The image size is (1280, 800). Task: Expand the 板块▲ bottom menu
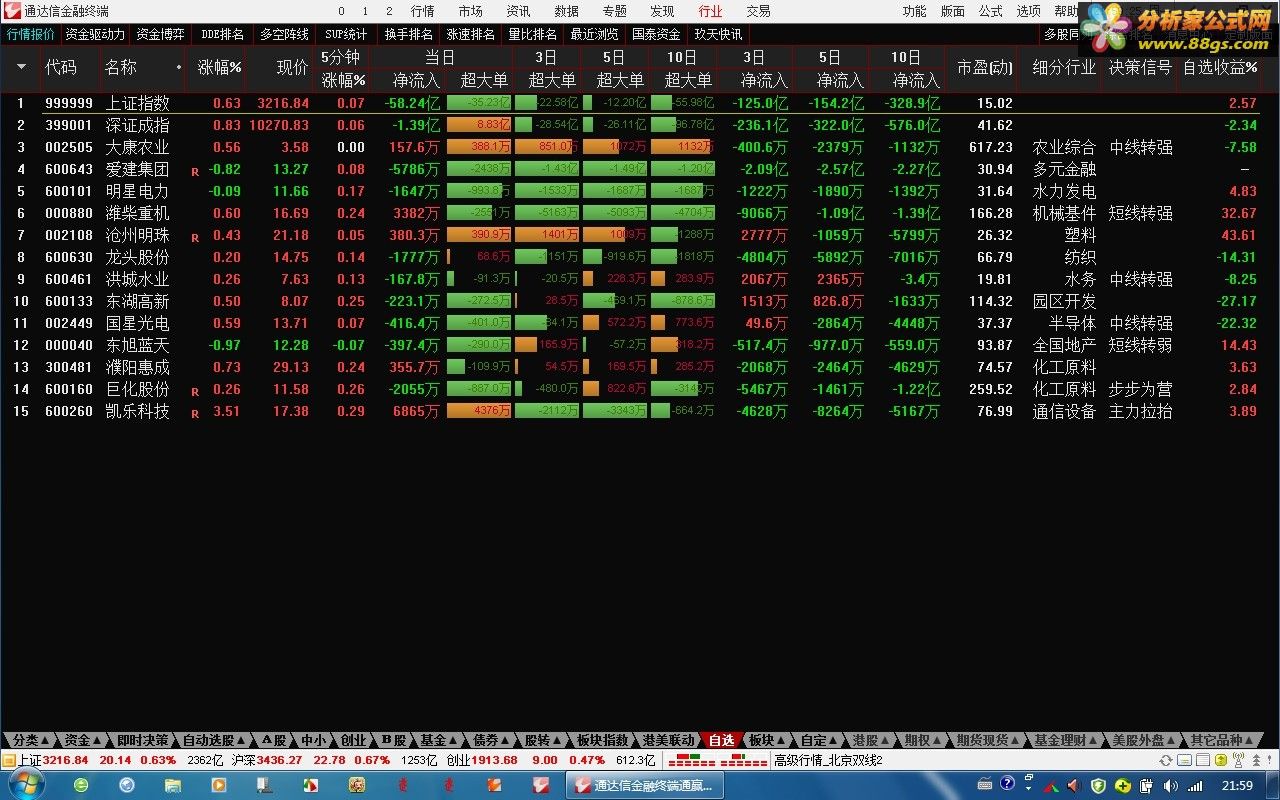(x=767, y=740)
